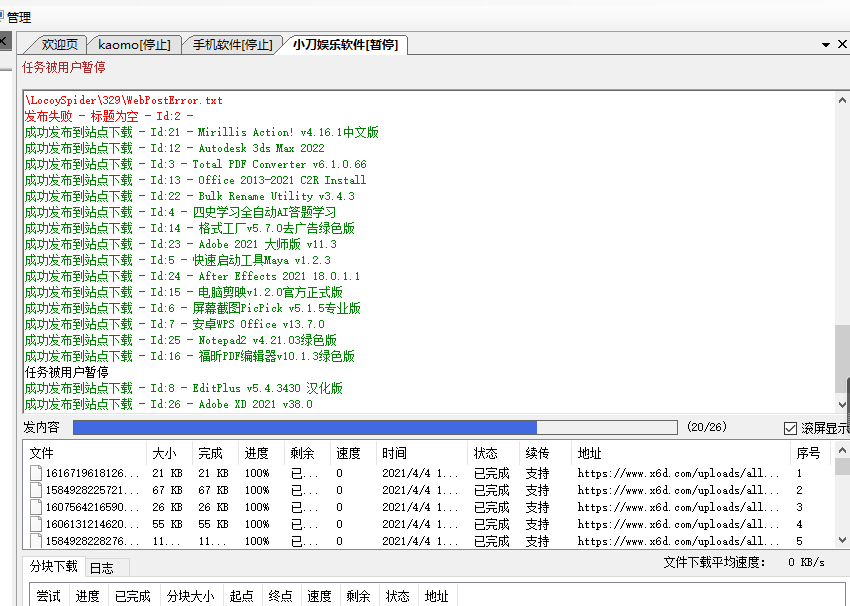Click file icon of row 1584928228276
Screen dimensions: 850x606
36,541
